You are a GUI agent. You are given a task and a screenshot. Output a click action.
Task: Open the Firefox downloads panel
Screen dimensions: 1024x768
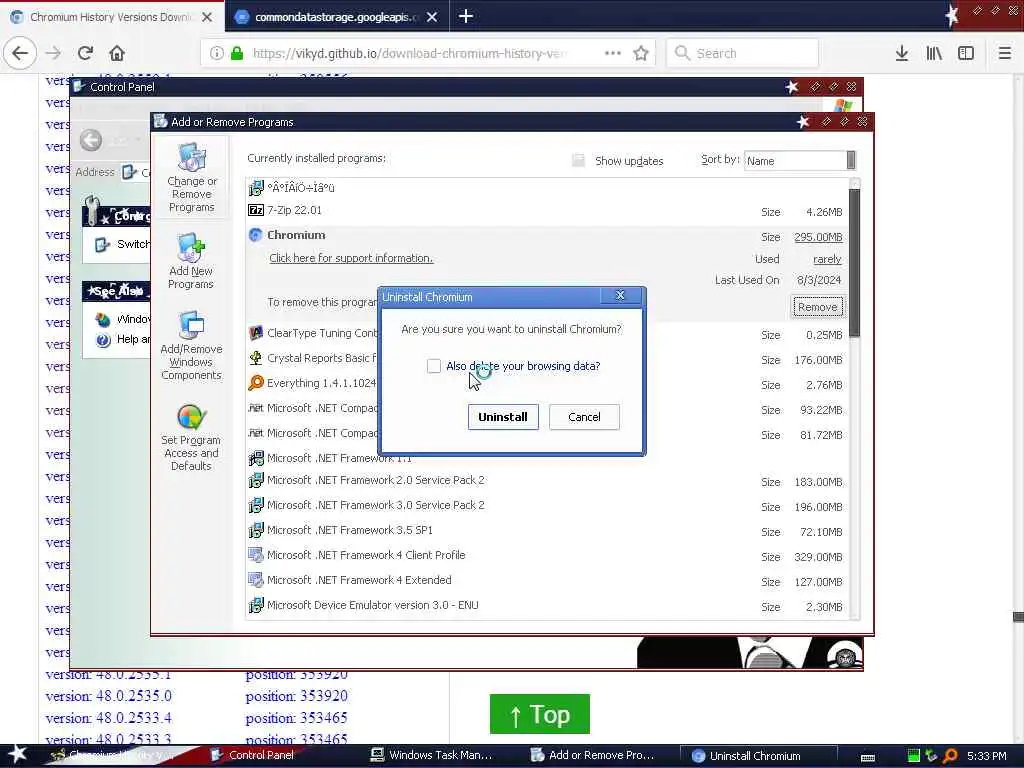tap(902, 53)
